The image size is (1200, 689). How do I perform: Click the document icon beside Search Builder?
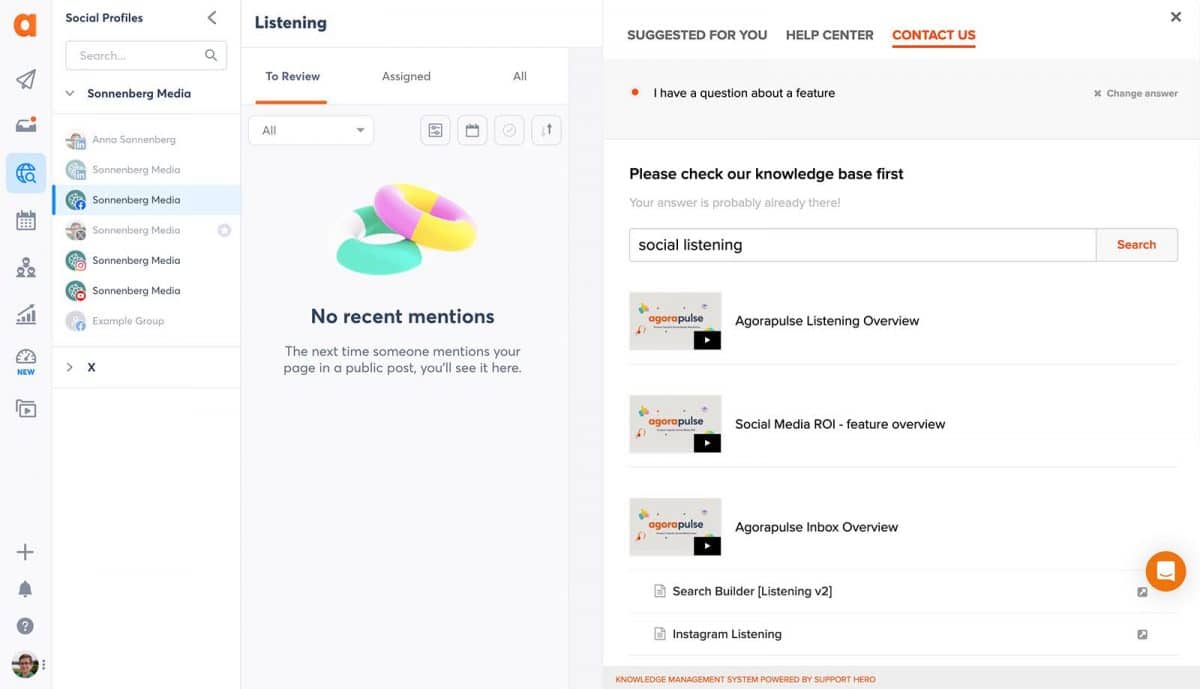(659, 591)
